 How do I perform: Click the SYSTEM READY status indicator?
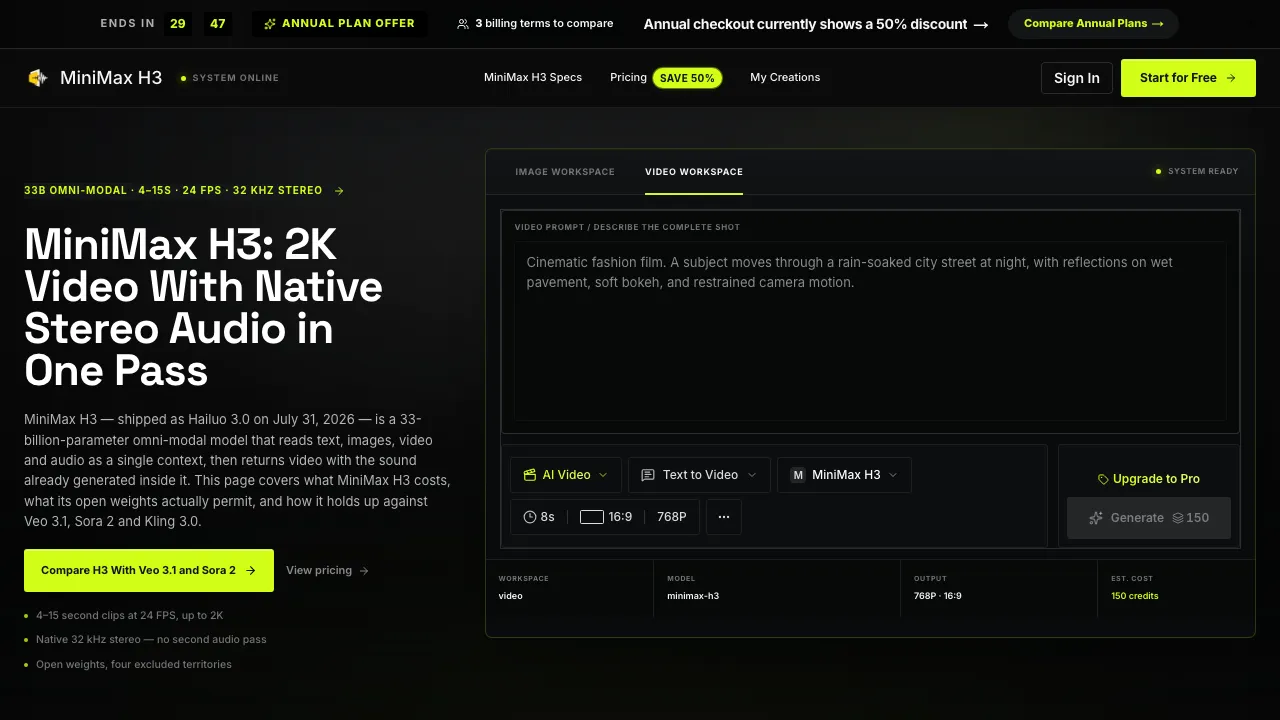tap(1197, 172)
